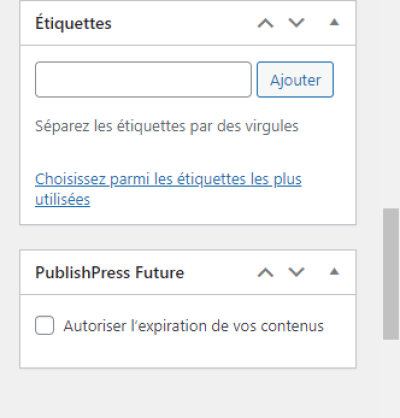Image resolution: width=400 pixels, height=418 pixels.
Task: Move the Étiquettes panel up
Action: 265,23
